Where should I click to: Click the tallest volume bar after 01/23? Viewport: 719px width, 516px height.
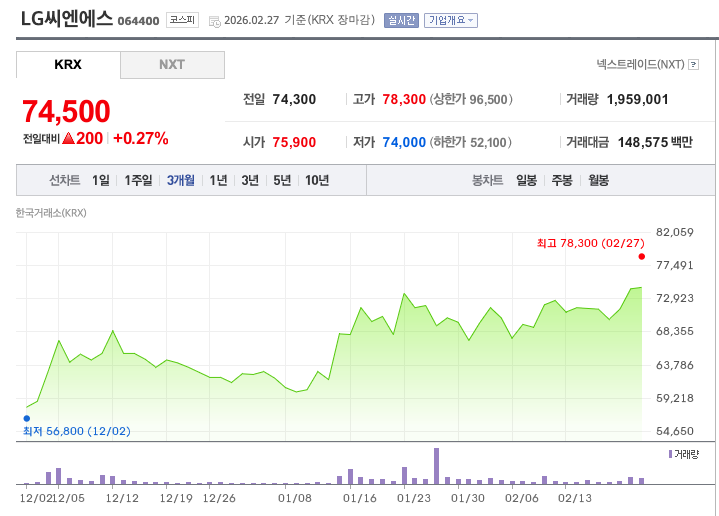(436, 466)
